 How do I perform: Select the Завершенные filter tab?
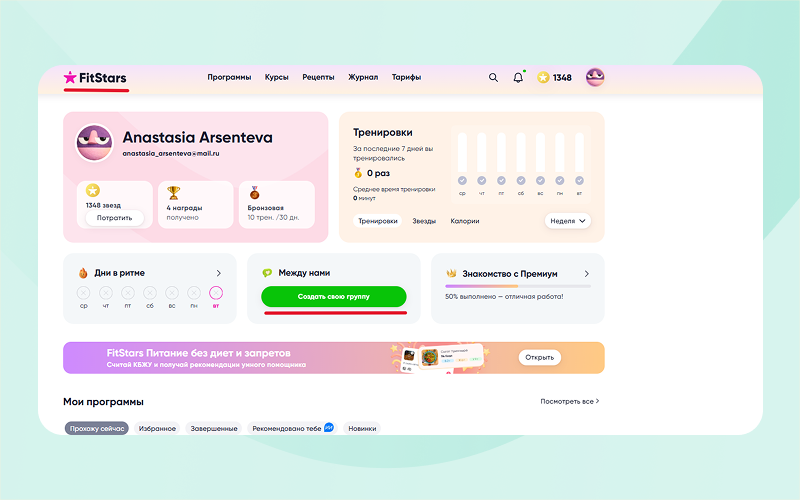214,429
